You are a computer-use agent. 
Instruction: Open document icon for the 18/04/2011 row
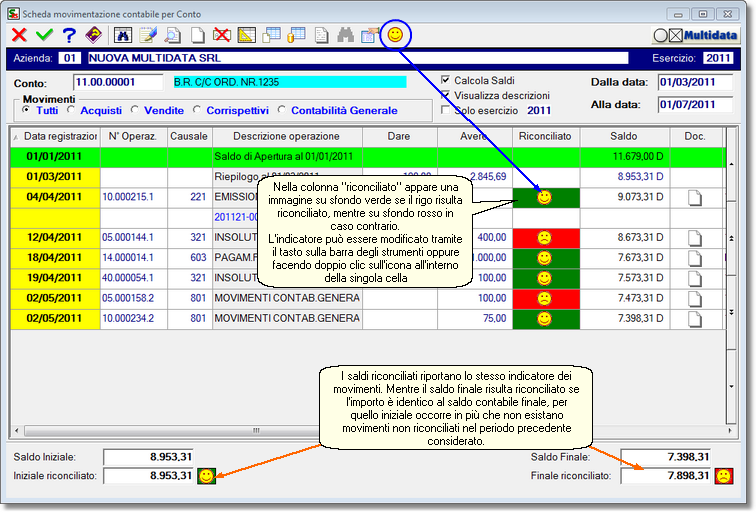coord(695,258)
